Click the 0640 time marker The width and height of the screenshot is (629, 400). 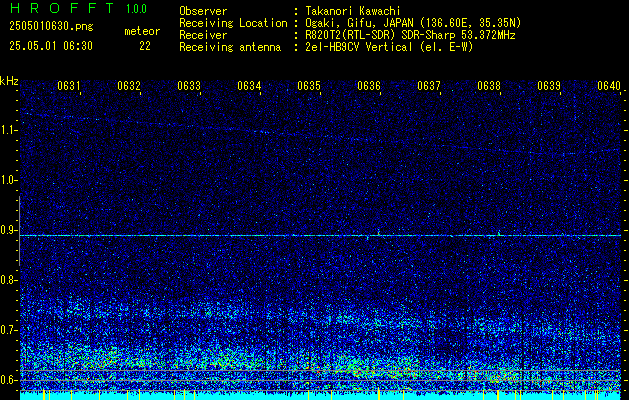609,85
